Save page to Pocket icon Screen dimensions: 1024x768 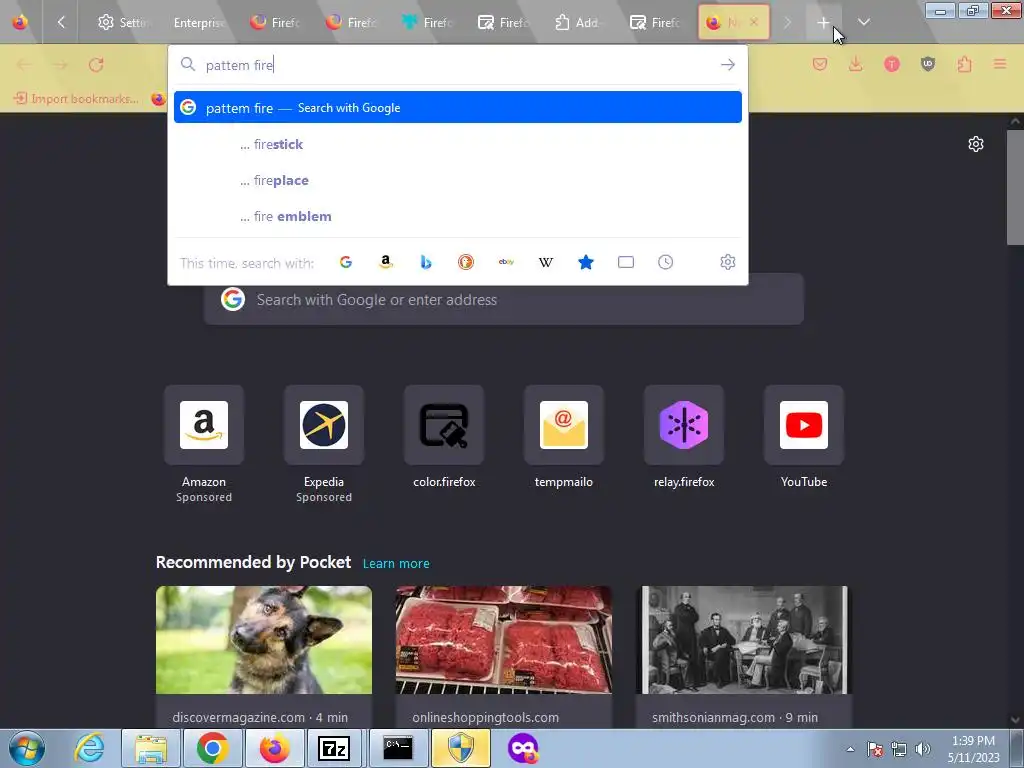click(820, 64)
